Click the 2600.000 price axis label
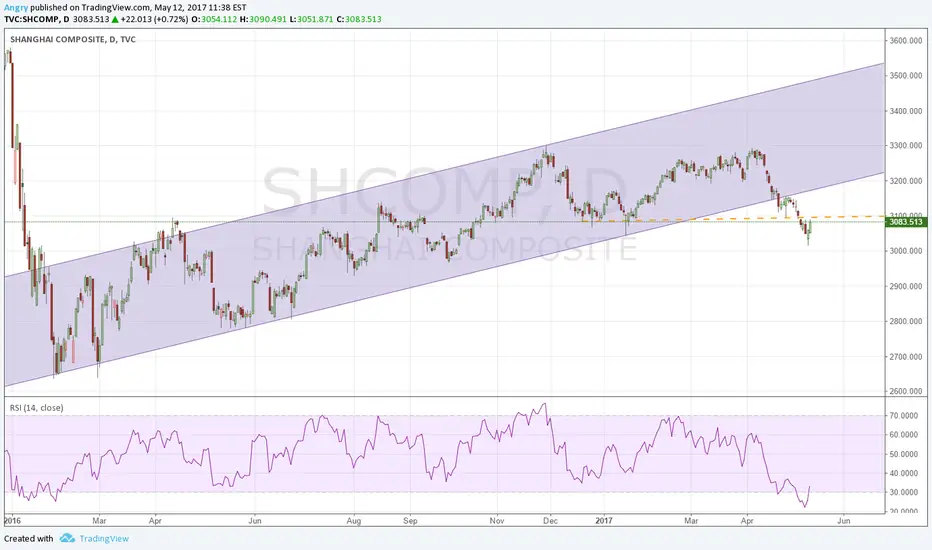 906,391
